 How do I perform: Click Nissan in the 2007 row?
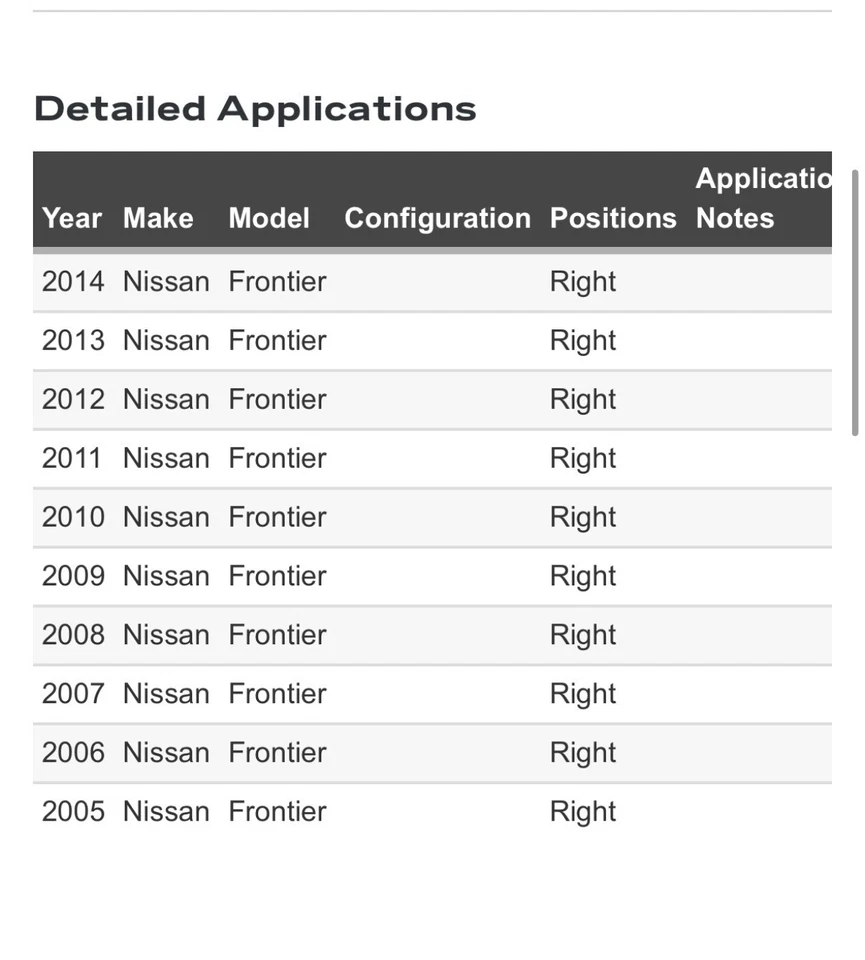166,695
